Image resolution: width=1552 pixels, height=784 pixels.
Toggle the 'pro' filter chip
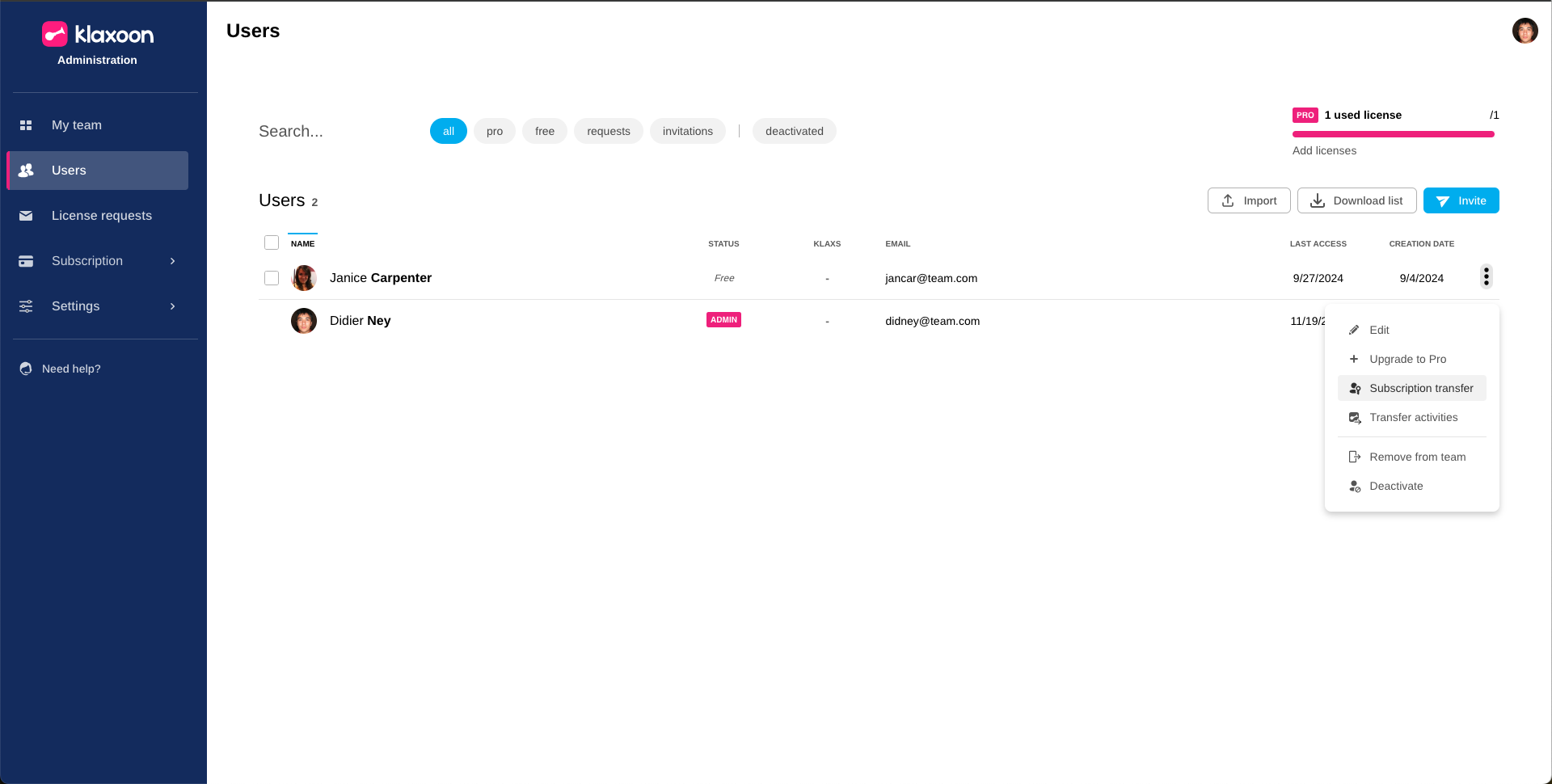point(495,131)
